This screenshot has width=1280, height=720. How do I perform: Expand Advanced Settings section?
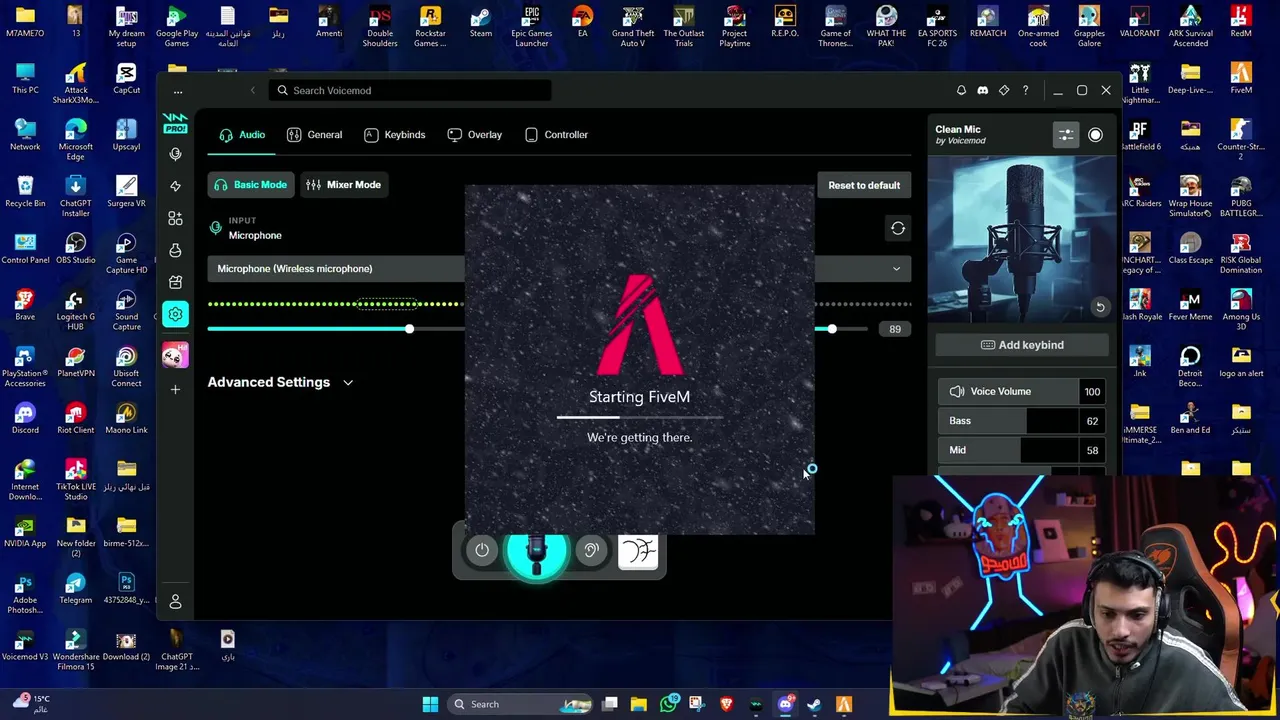tap(280, 382)
